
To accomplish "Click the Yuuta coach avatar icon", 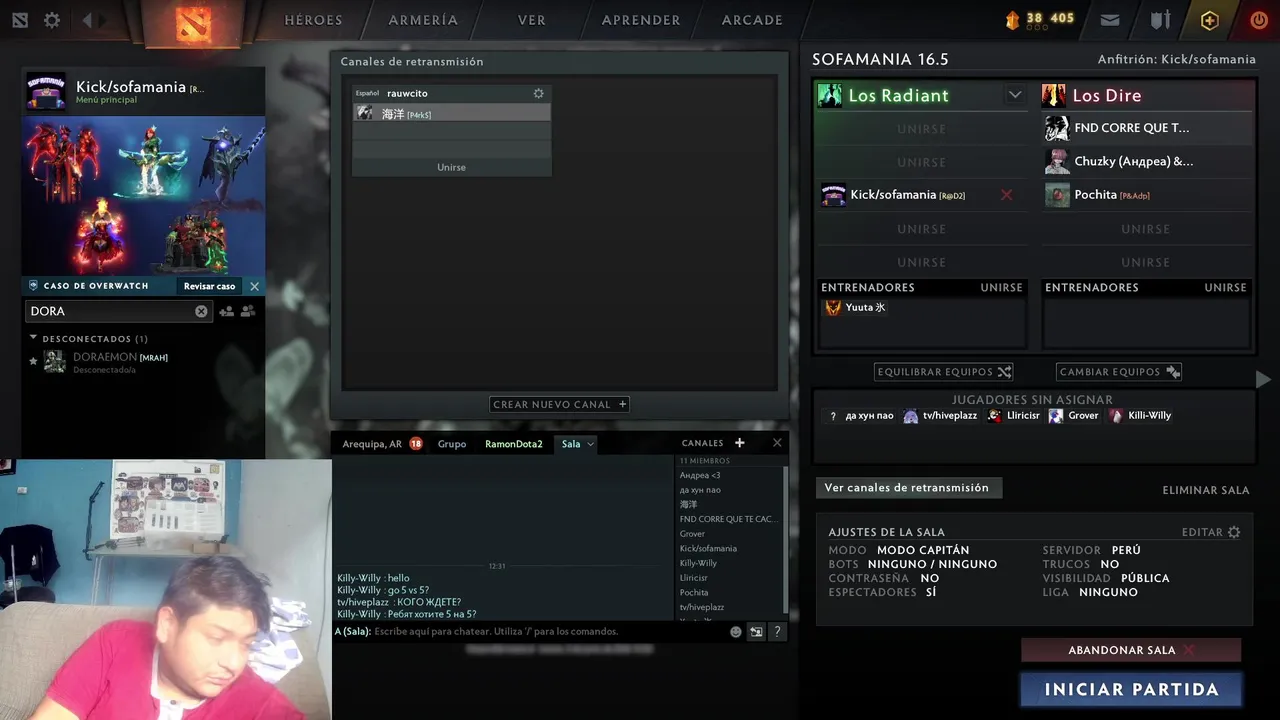I will click(x=833, y=308).
